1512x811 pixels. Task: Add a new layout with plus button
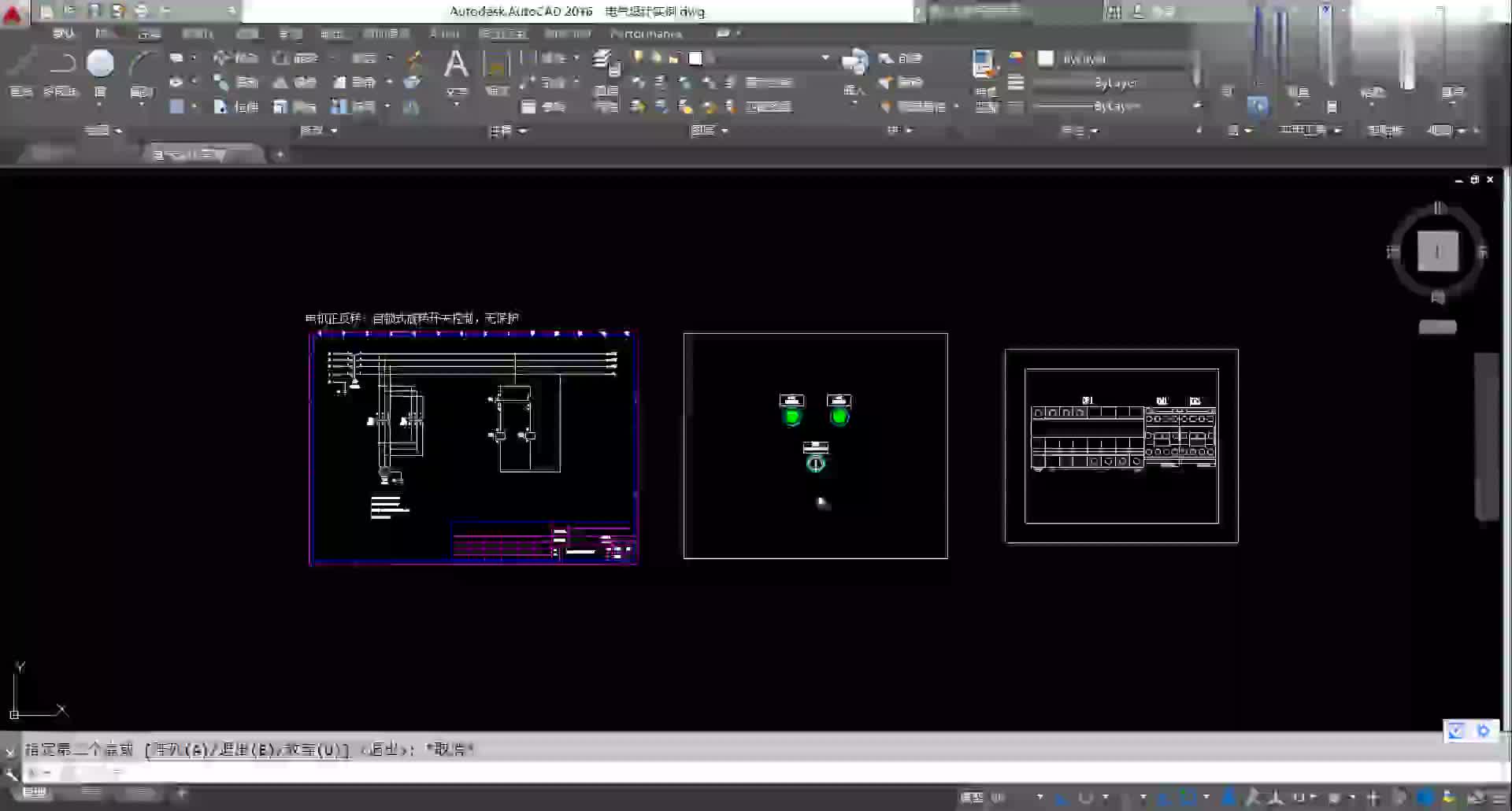click(181, 793)
